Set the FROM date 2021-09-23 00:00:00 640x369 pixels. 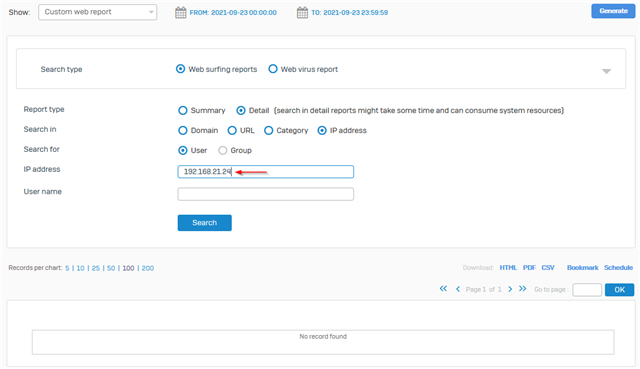pos(233,13)
